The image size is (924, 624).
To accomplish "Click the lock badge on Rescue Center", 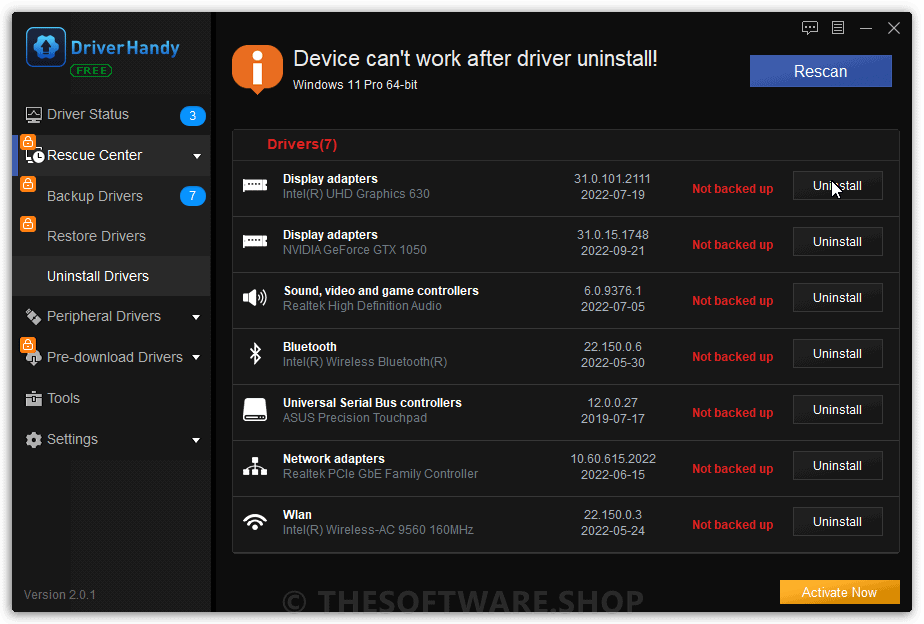I will click(x=28, y=142).
